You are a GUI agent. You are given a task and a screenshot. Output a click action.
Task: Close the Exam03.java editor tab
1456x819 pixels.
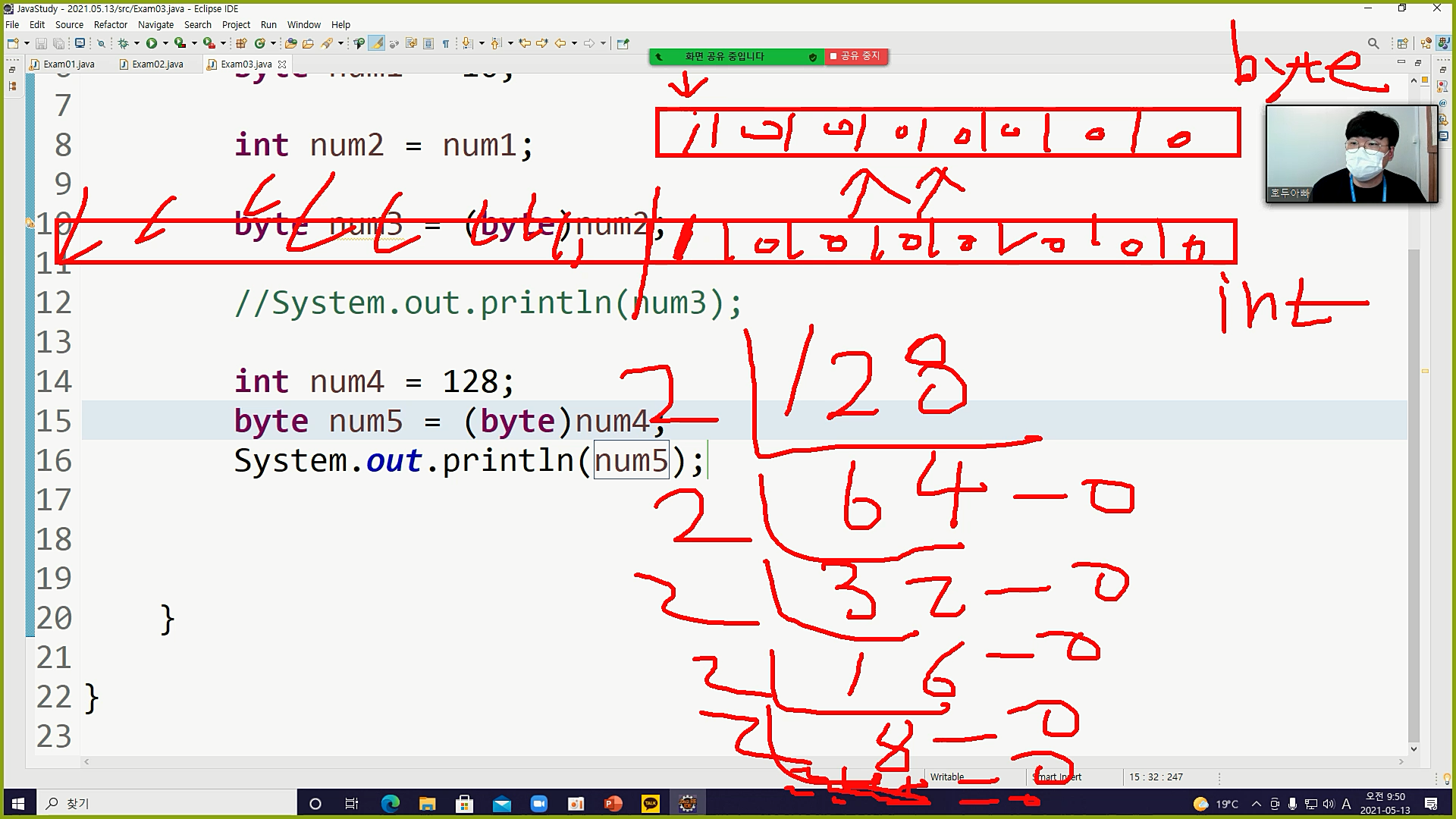tap(282, 64)
